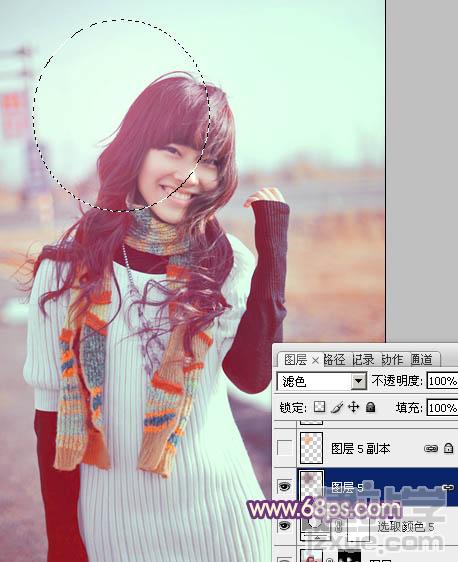Click link icon on 图层 5 layer
The image size is (458, 562).
(x=449, y=487)
